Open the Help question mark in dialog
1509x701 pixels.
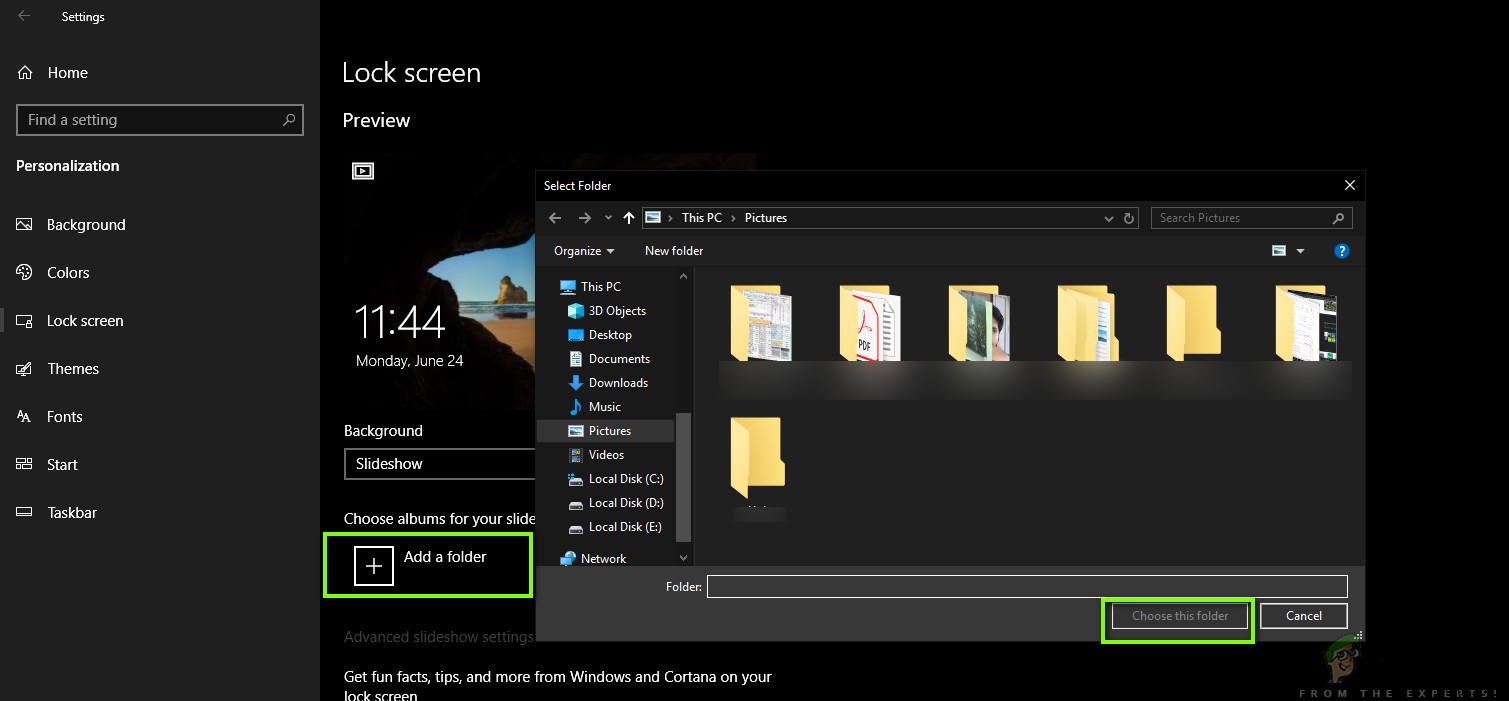tap(1342, 250)
